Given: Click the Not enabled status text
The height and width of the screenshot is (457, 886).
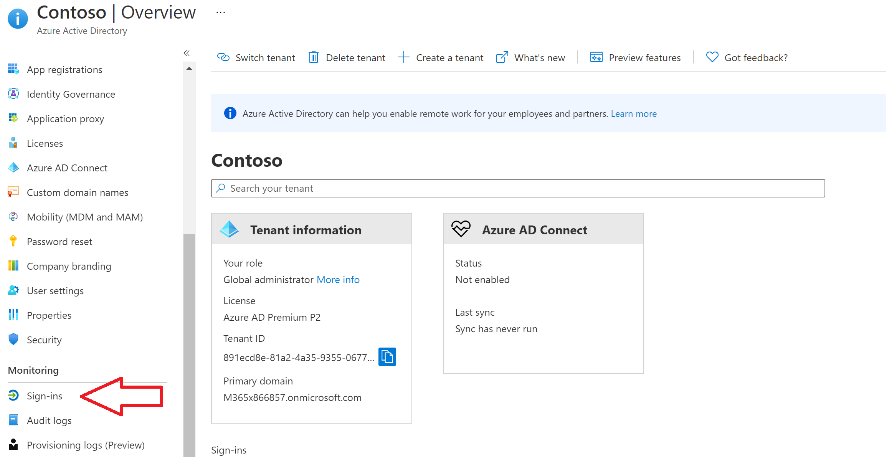Looking at the screenshot, I should tap(482, 280).
